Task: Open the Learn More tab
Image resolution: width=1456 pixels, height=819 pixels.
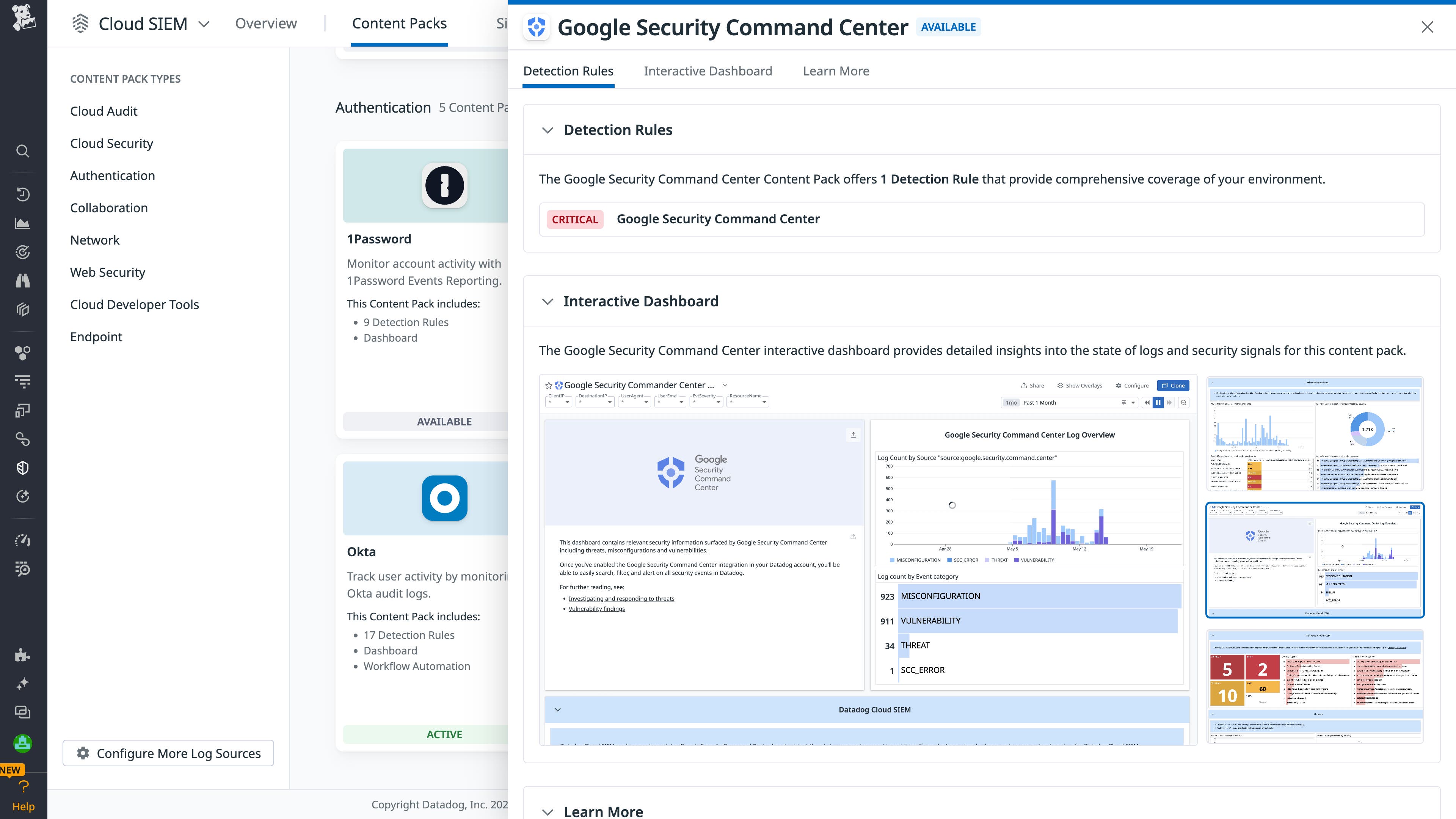Action: tap(835, 71)
